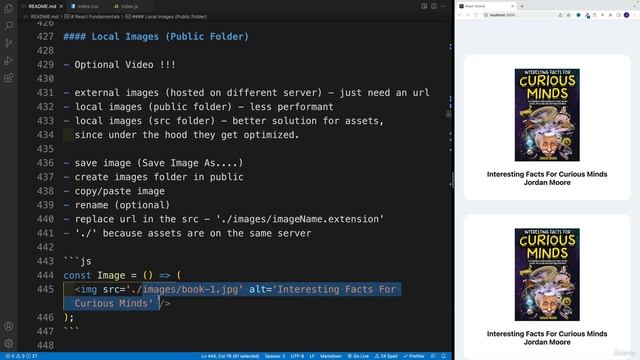Image resolution: width=640 pixels, height=360 pixels.
Task: Open notifications bell in status bar
Action: 444,356
